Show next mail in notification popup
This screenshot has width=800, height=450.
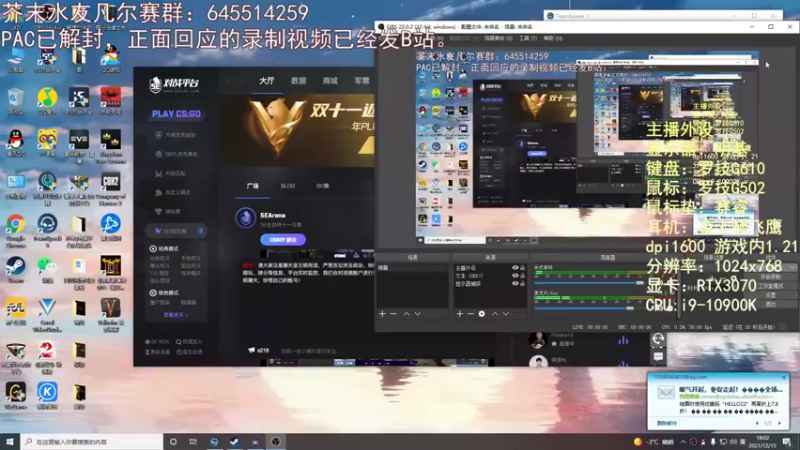(780, 423)
